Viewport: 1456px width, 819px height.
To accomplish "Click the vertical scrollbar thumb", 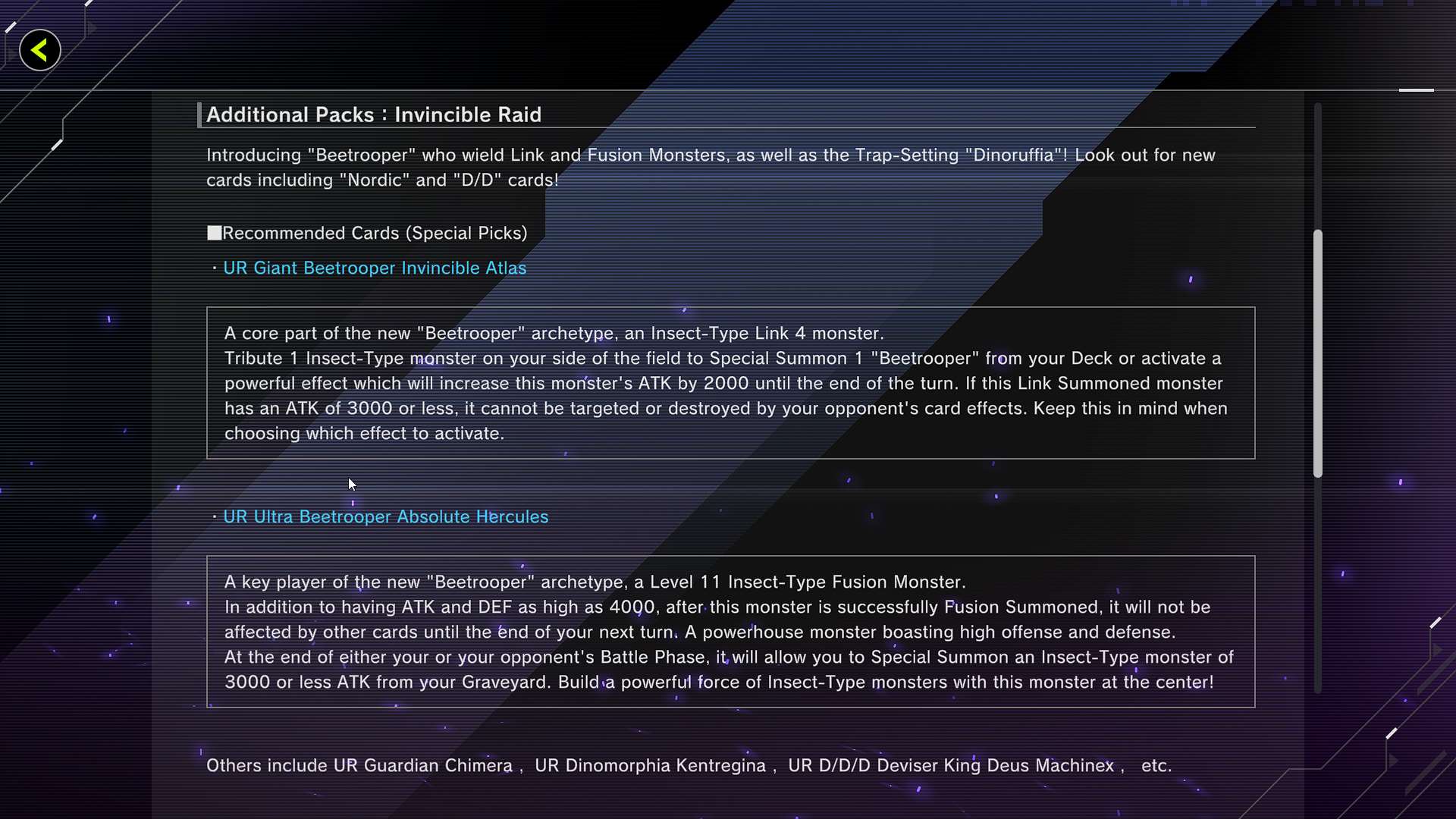I will [x=1318, y=353].
